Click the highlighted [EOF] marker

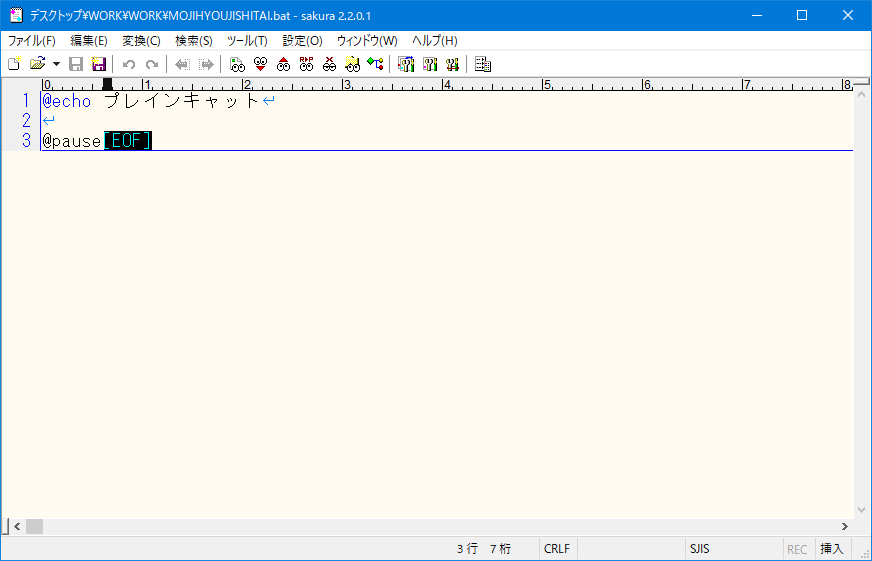pyautogui.click(x=128, y=141)
